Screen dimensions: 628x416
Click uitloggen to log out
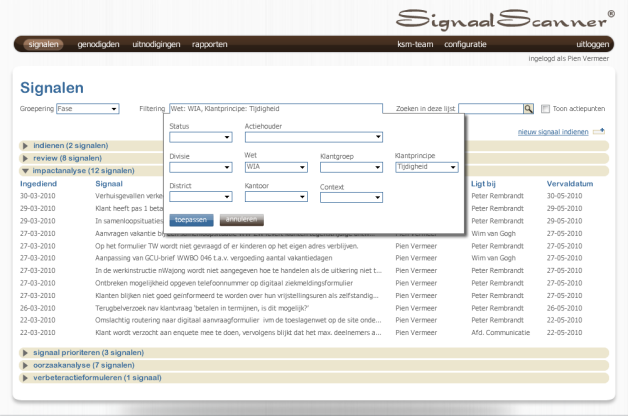592,44
